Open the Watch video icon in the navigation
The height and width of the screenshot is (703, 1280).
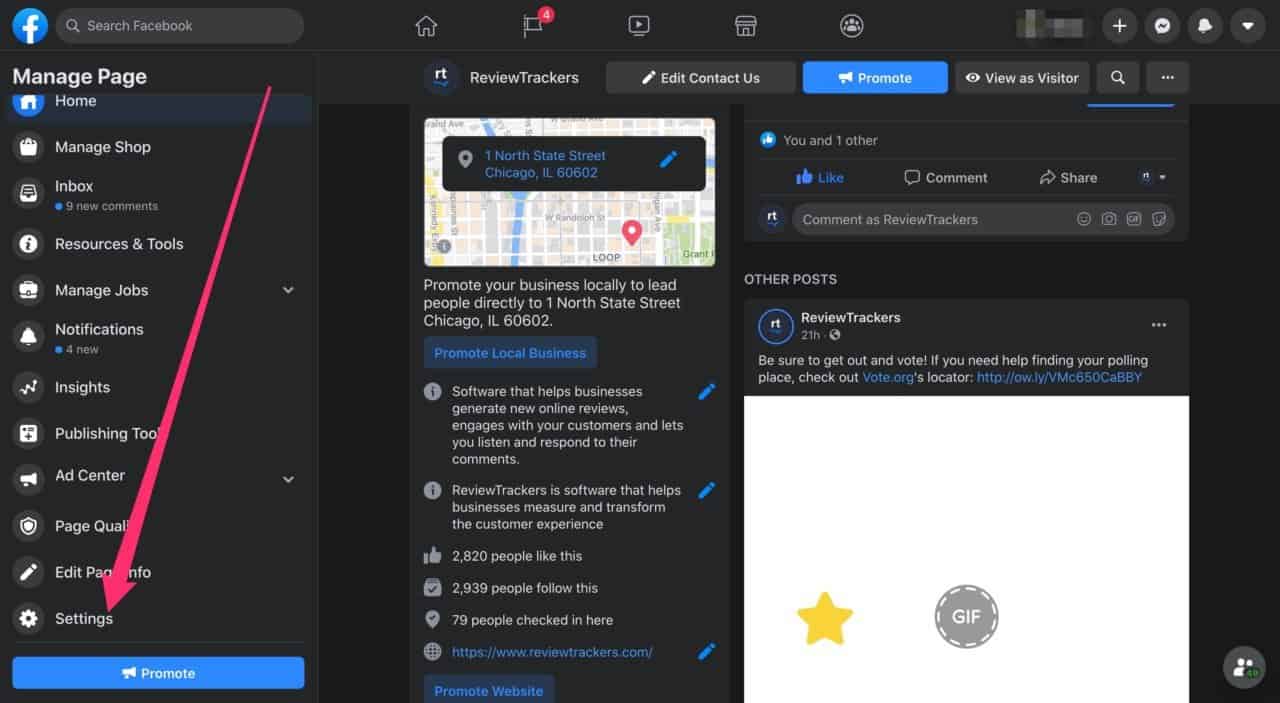[x=638, y=26]
